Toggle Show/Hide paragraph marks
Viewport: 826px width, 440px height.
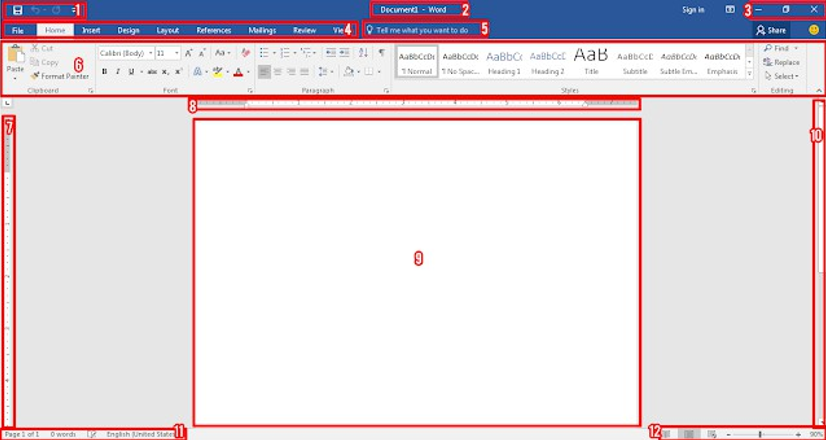[381, 53]
